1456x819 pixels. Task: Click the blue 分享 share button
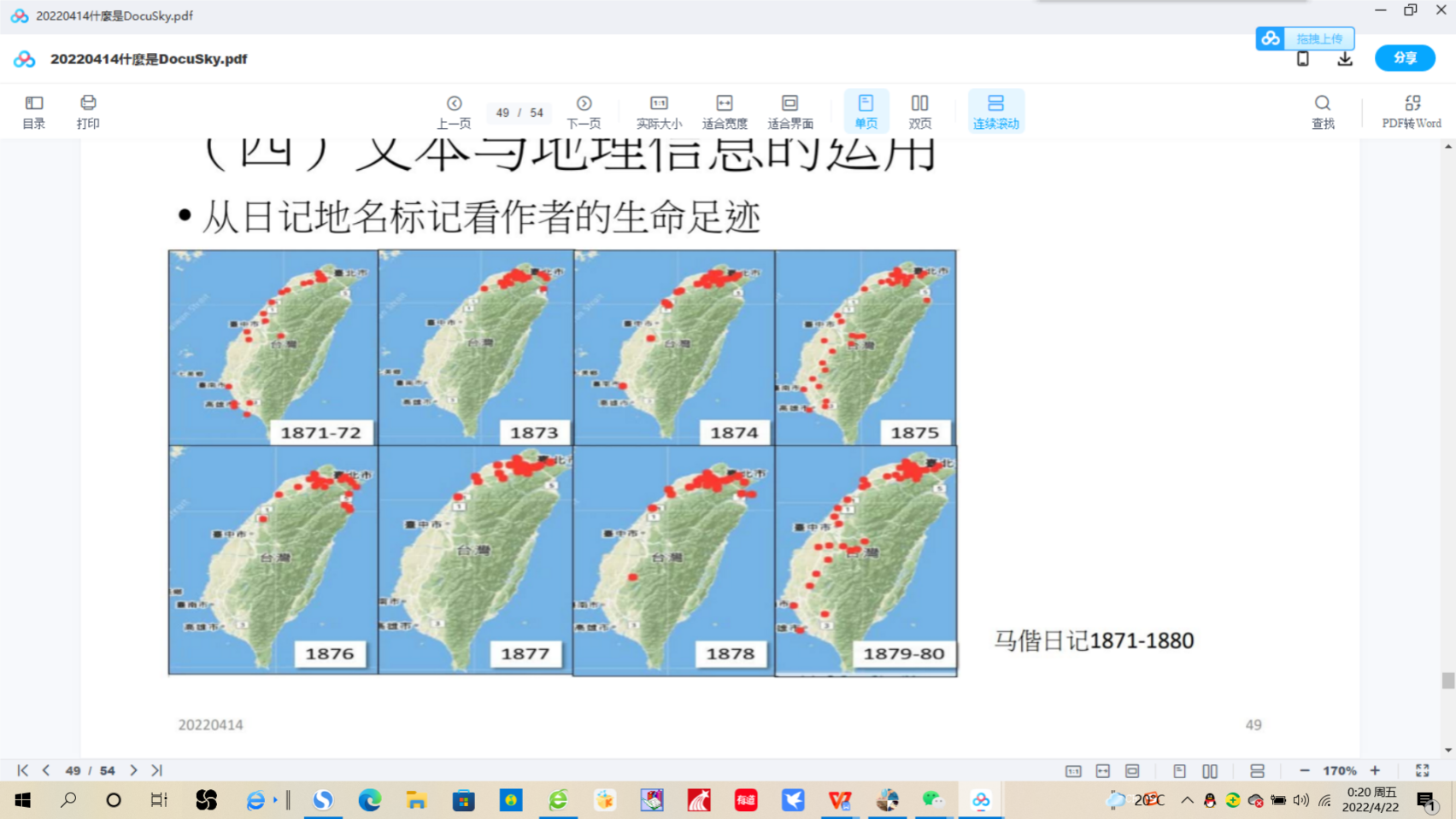point(1405,58)
